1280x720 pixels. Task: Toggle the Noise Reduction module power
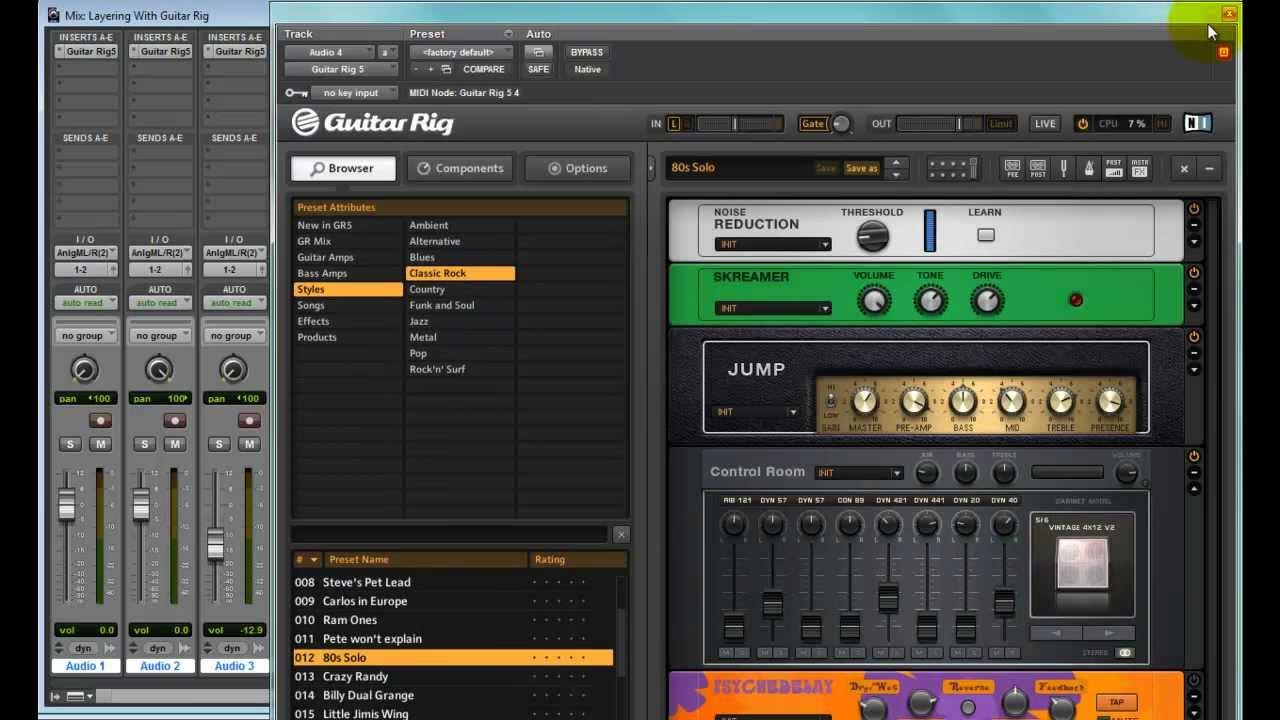(x=1193, y=209)
